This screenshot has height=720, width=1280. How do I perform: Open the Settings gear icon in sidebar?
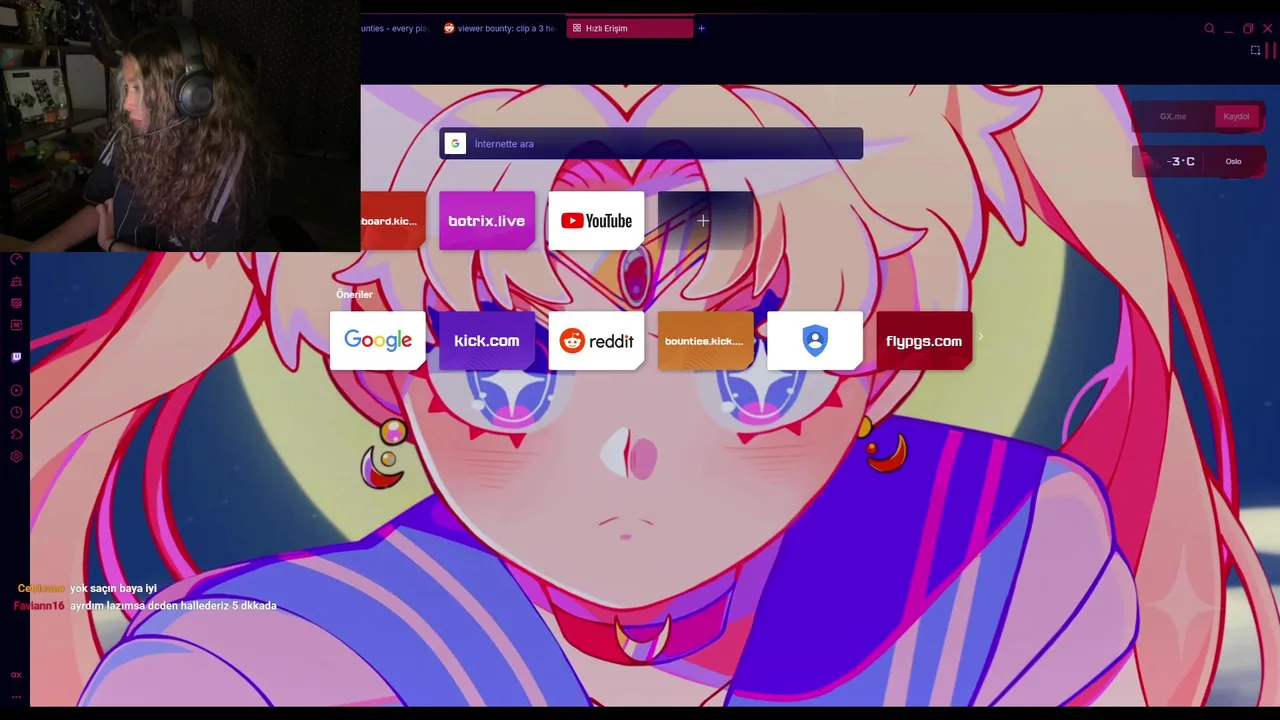point(16,456)
